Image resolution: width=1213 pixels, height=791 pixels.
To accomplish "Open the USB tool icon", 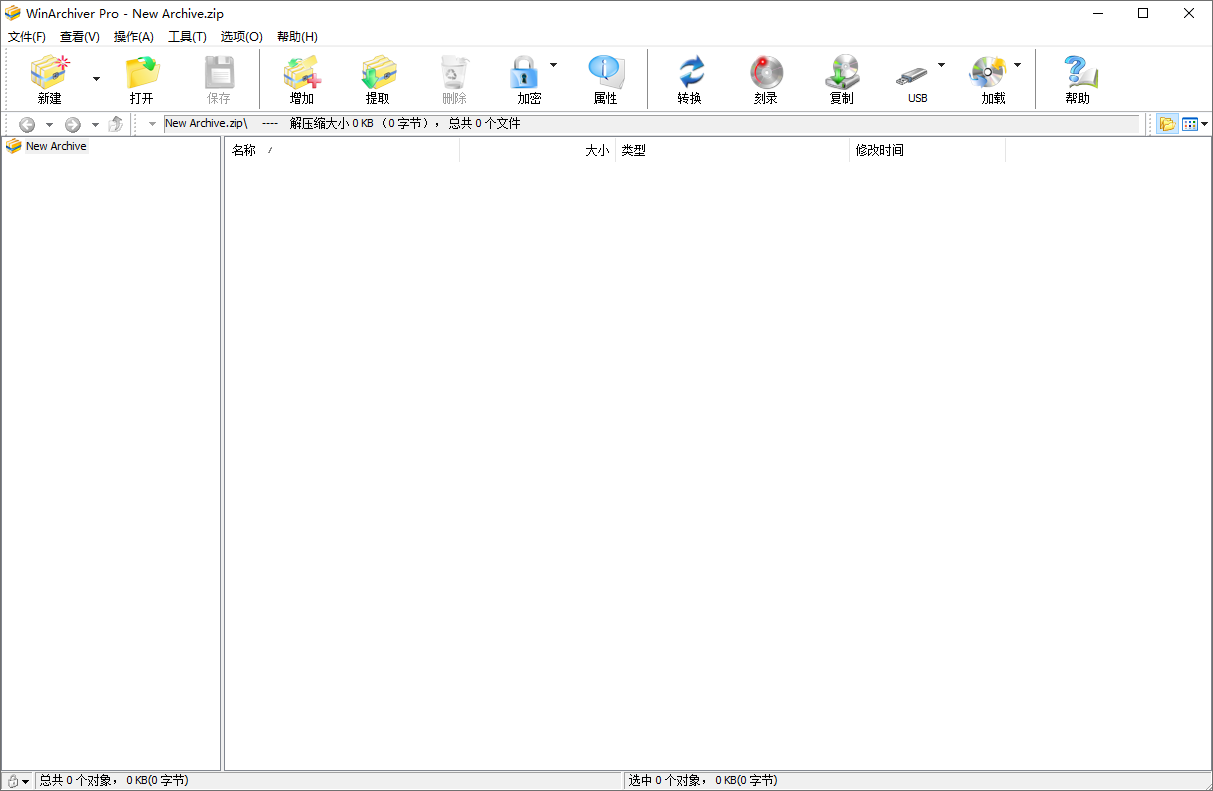I will pos(917,78).
